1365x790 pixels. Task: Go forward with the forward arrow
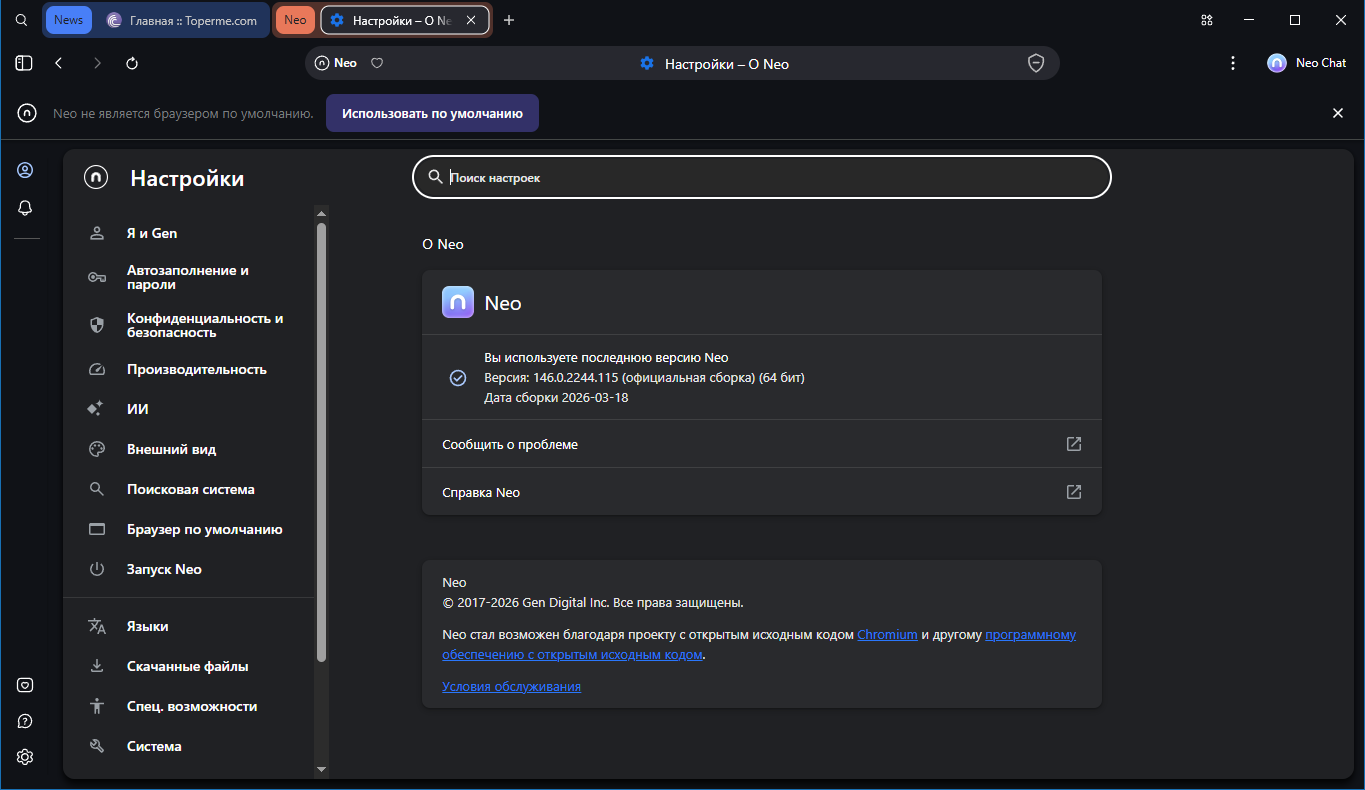pos(97,63)
